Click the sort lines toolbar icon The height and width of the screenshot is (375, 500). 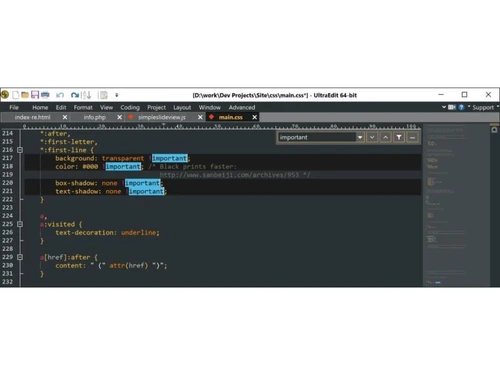[86, 95]
